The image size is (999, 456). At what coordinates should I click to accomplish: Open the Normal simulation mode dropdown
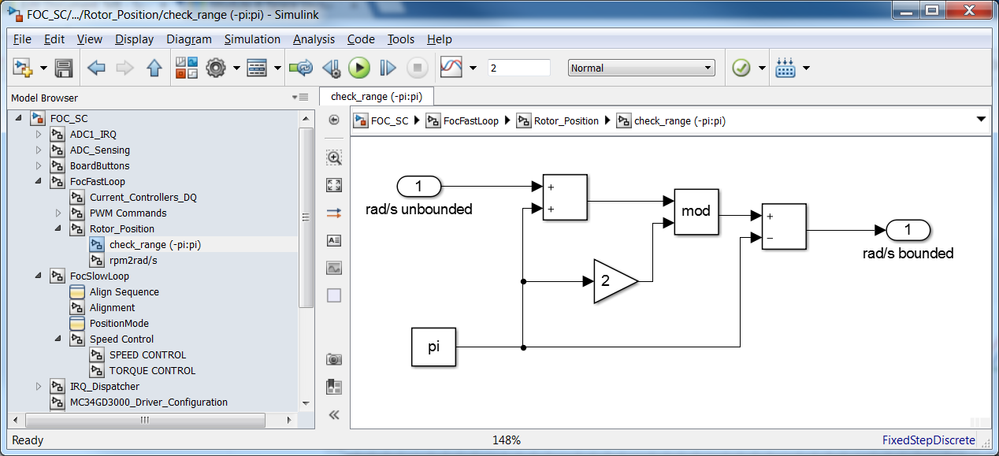tap(641, 68)
